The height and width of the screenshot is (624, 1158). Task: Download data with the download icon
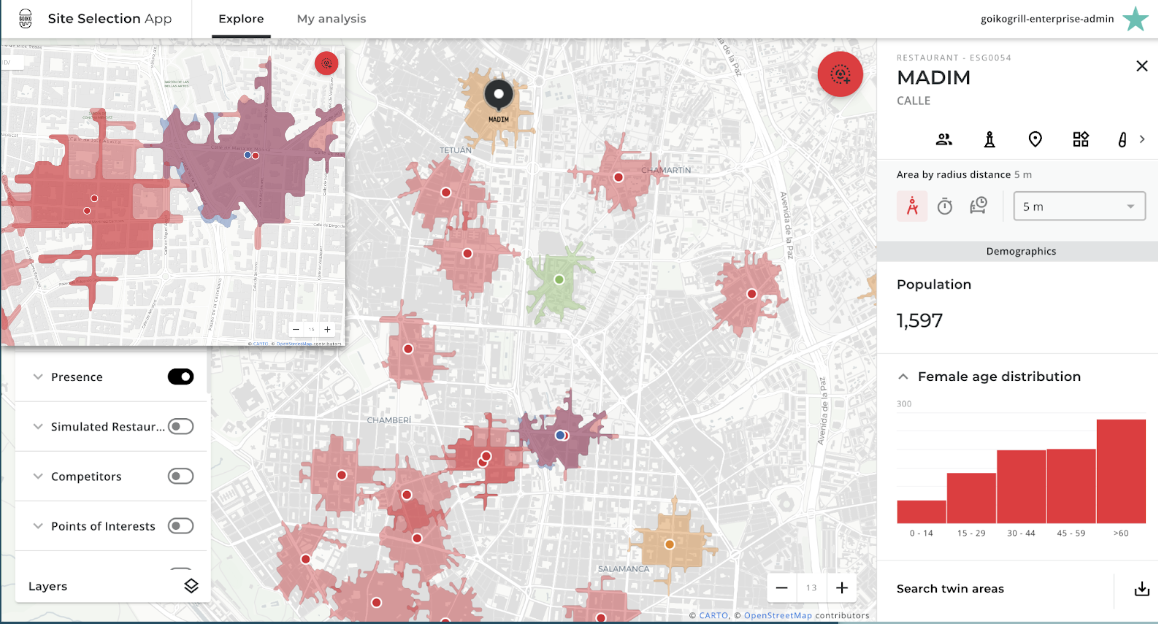point(1142,589)
